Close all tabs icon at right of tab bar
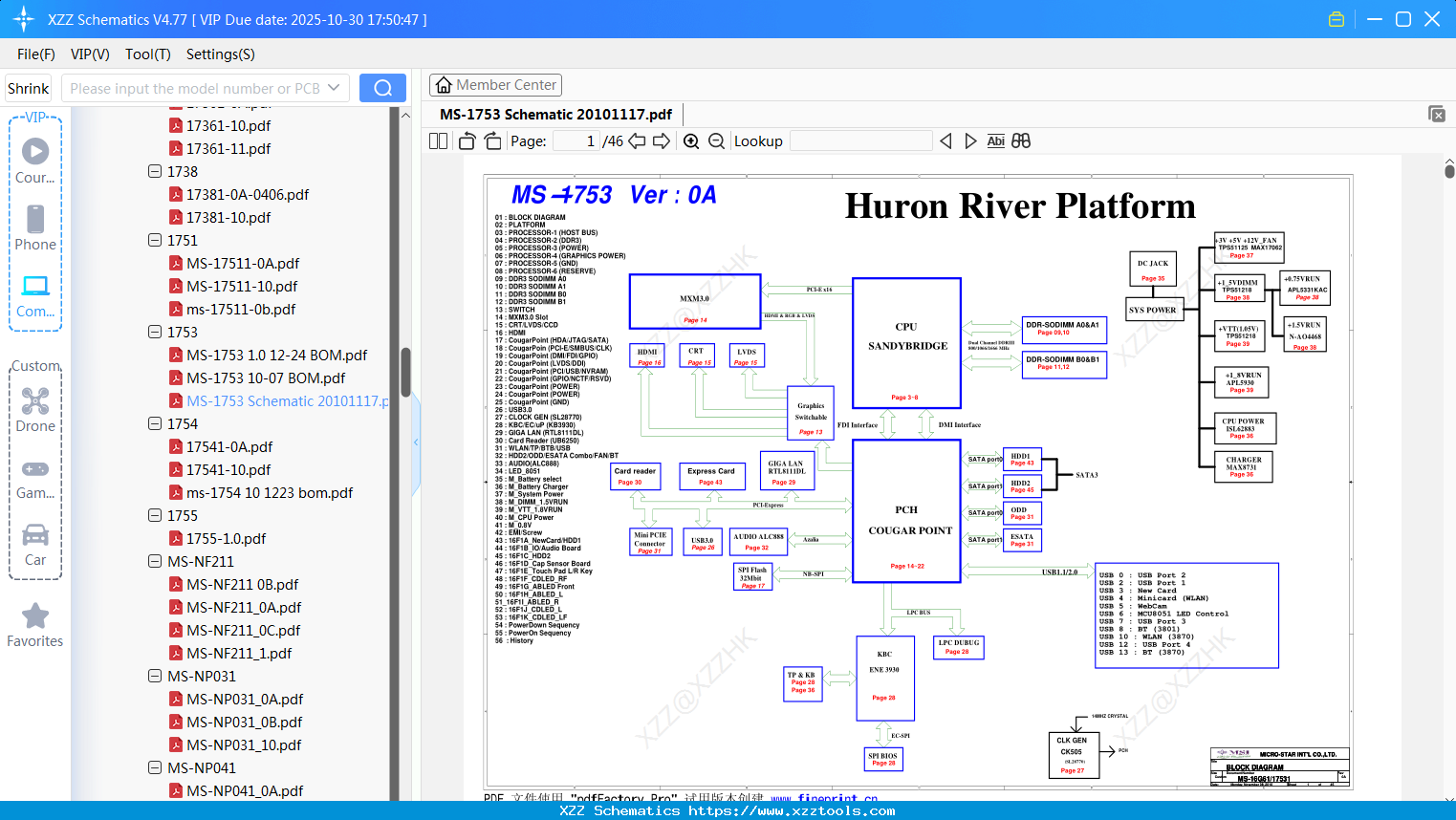The width and height of the screenshot is (1456, 820). pos(1437,114)
